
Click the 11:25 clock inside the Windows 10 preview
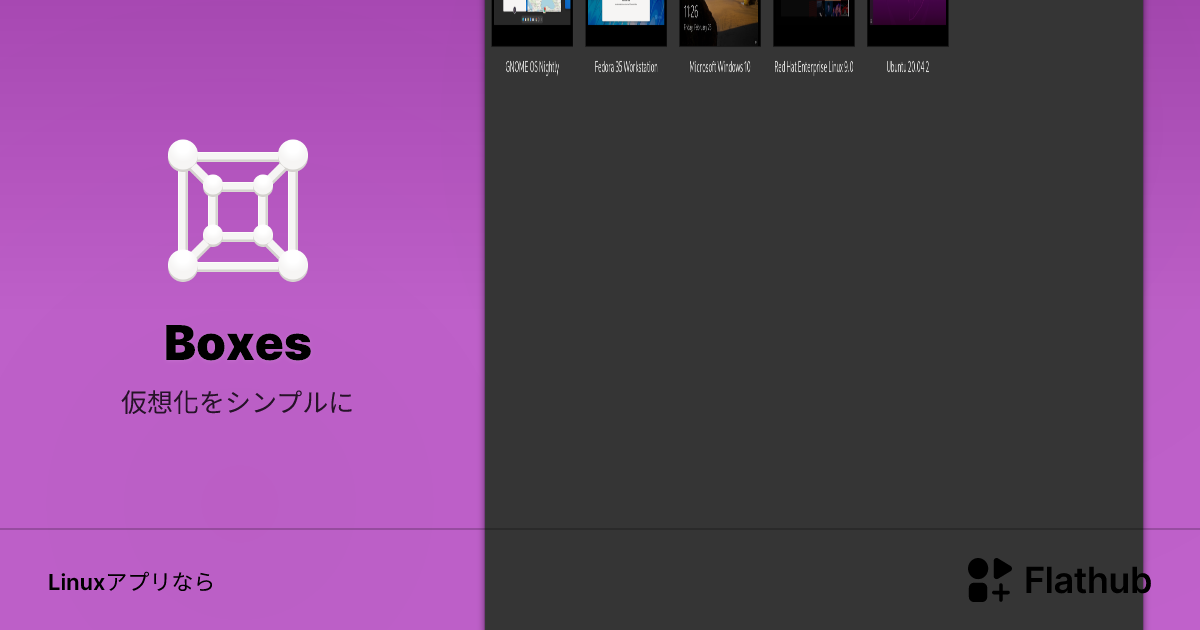tap(691, 12)
